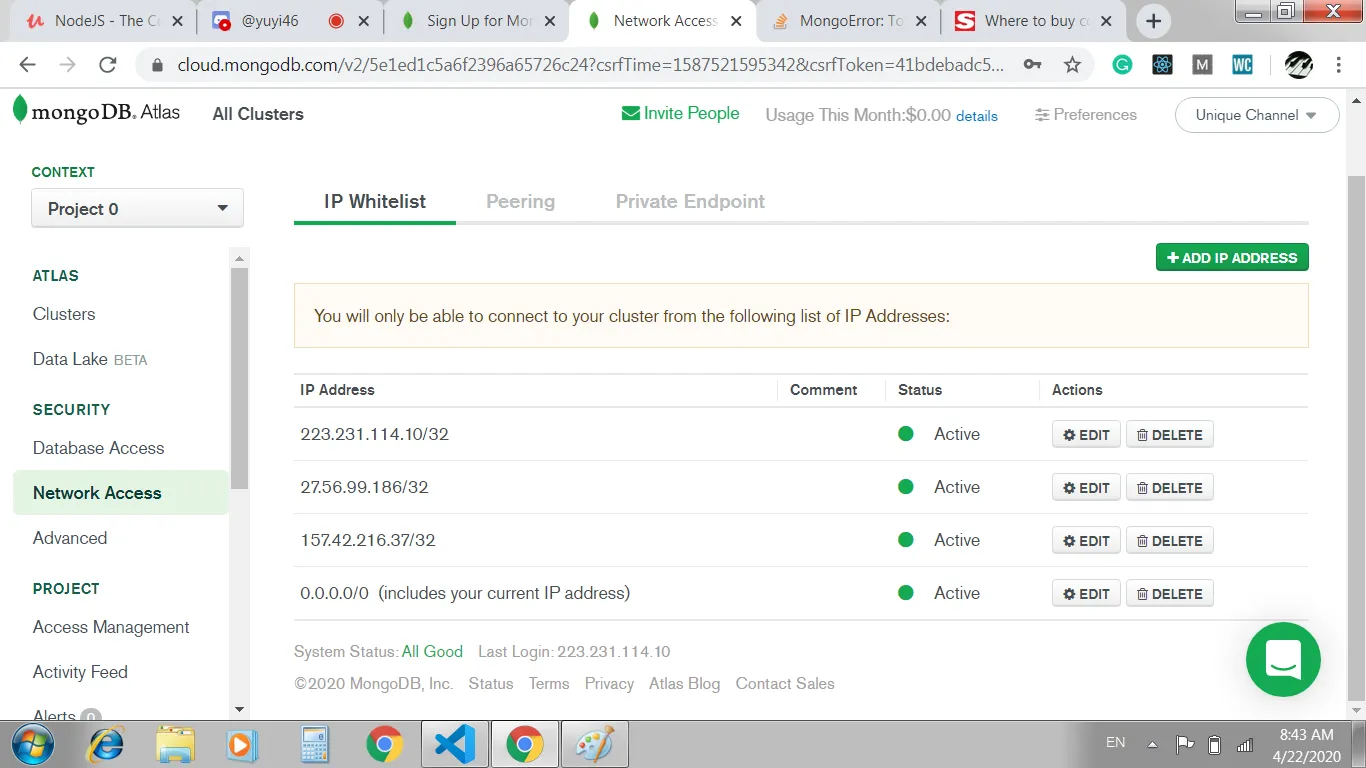Screen dimensions: 1366x768
Task: Click the system clock in the taskbar
Action: pos(1306,745)
